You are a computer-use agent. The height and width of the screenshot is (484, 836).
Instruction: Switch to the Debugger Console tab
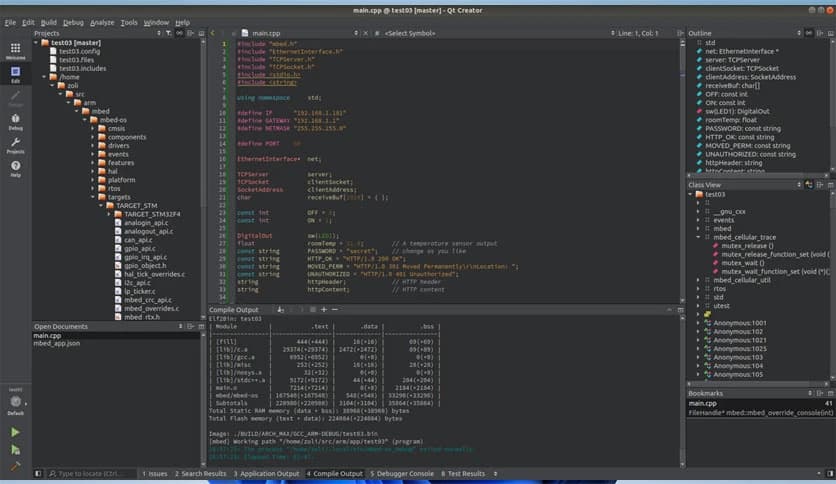click(x=401, y=473)
